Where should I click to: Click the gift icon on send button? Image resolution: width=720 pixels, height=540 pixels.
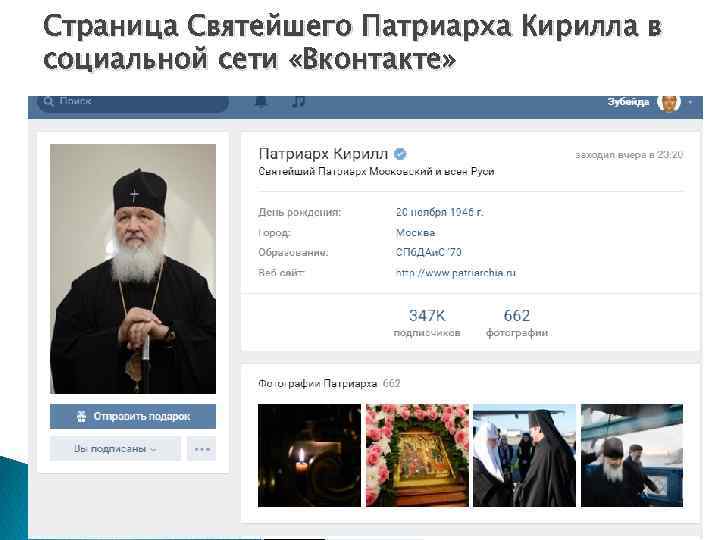coord(82,416)
